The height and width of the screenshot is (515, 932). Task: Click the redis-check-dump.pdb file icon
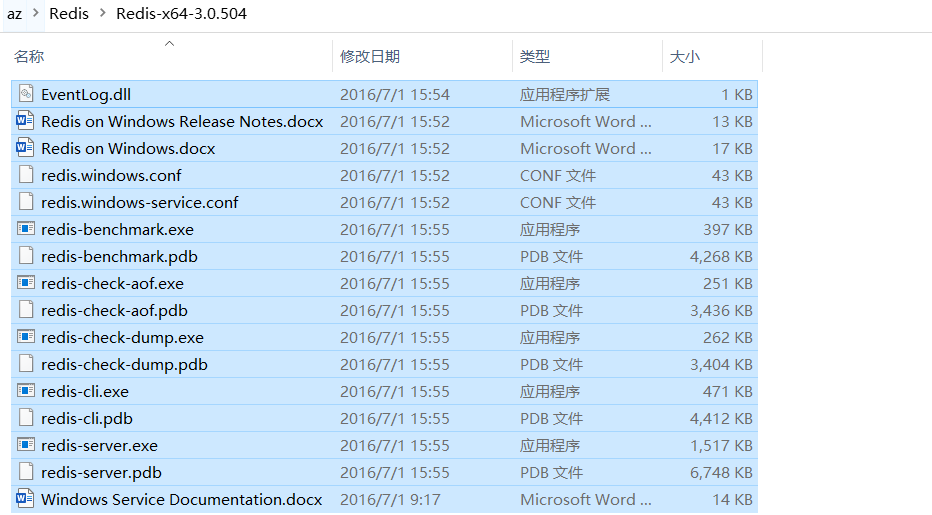pos(26,364)
